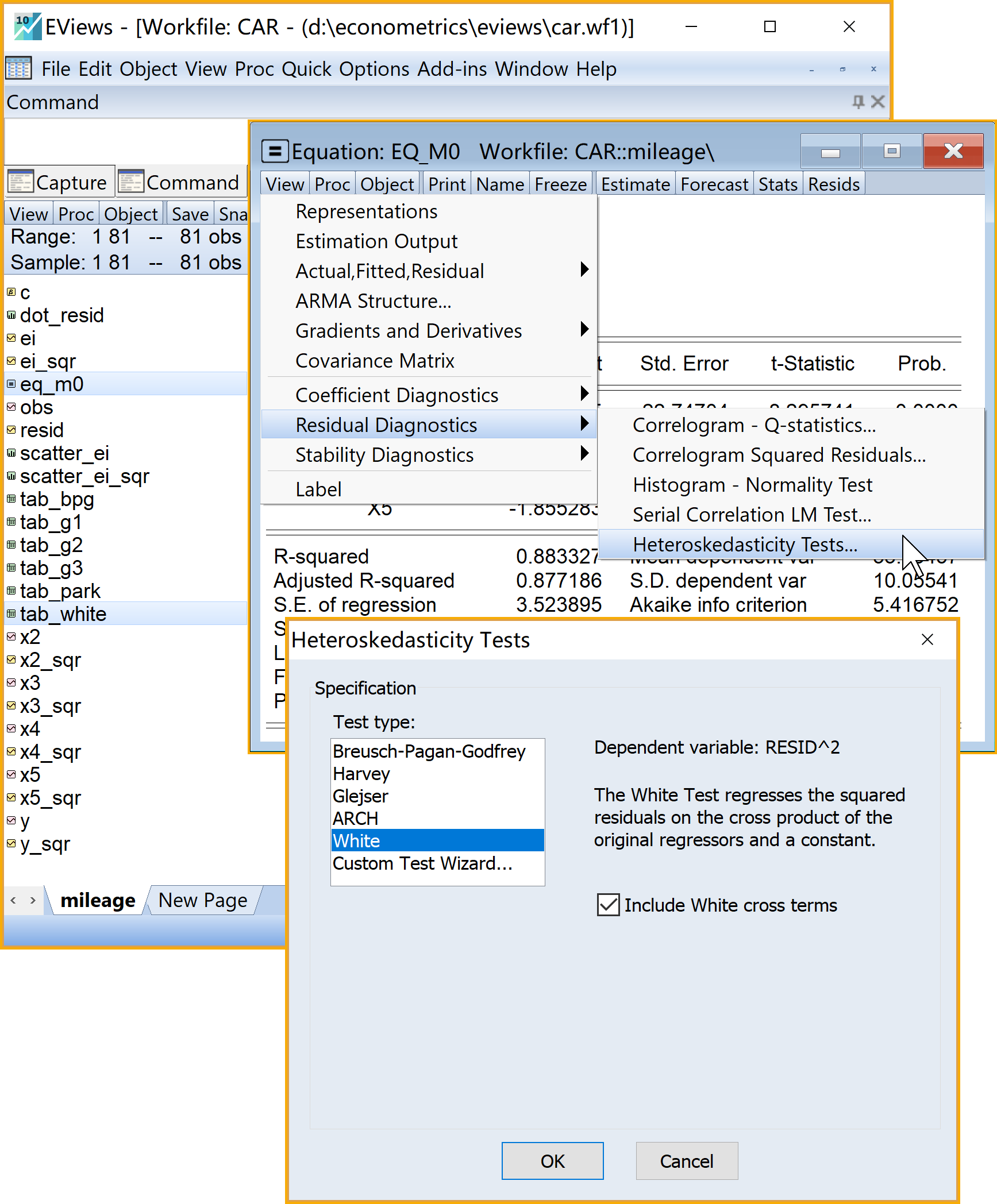Click the tab_white table object icon
The height and width of the screenshot is (1204, 997).
tap(11, 613)
